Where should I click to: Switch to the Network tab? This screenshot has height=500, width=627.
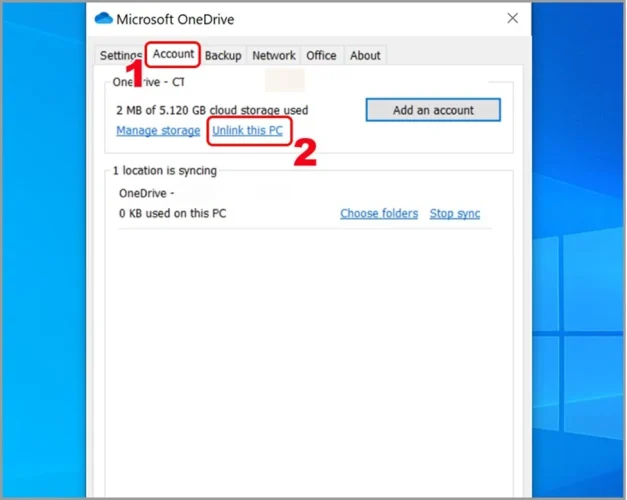274,55
